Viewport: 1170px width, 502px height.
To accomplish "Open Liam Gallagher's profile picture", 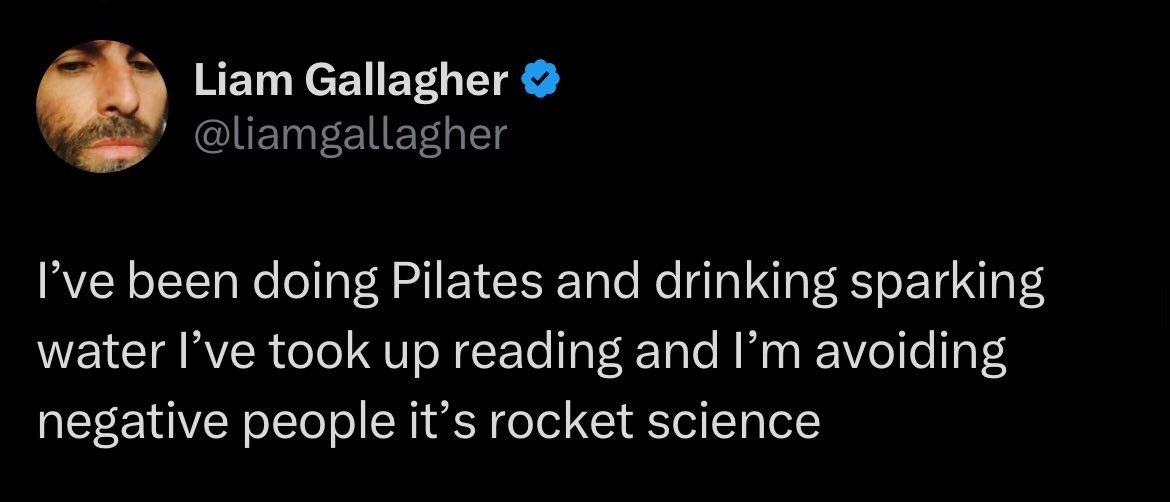I will tap(101, 108).
